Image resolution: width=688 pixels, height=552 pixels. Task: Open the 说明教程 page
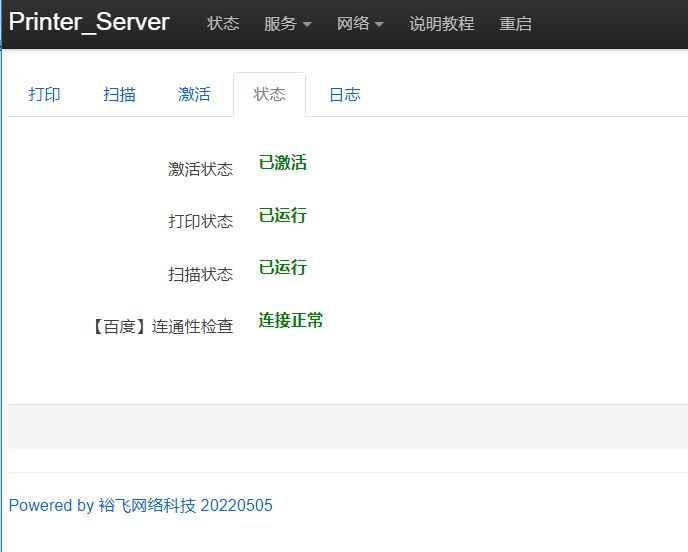coord(441,24)
